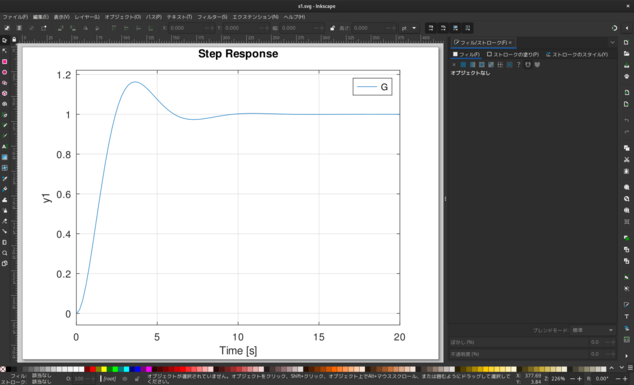Image resolution: width=634 pixels, height=385 pixels.
Task: Click the New document icon
Action: coord(626,42)
